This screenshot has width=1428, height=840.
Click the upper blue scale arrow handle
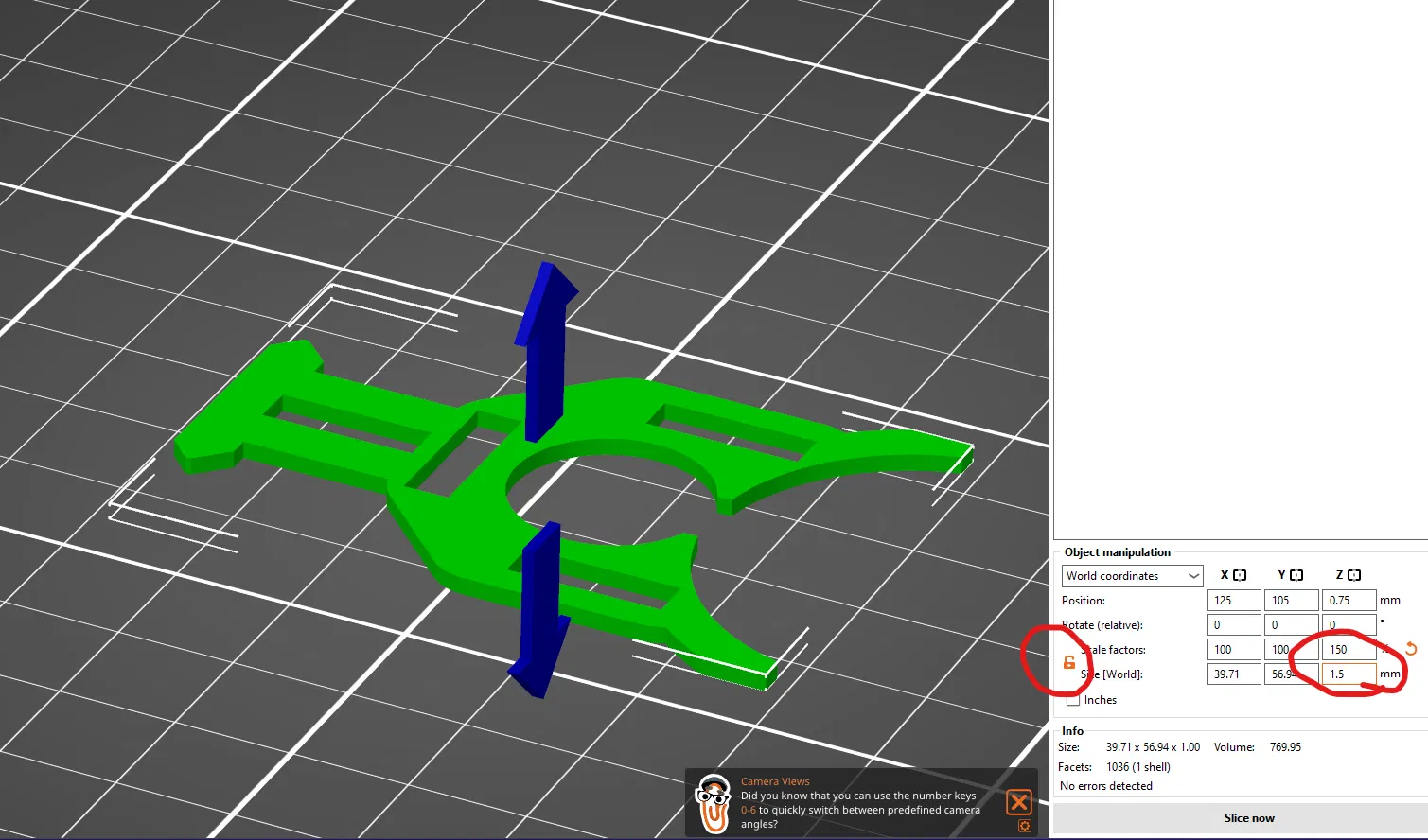(x=545, y=352)
